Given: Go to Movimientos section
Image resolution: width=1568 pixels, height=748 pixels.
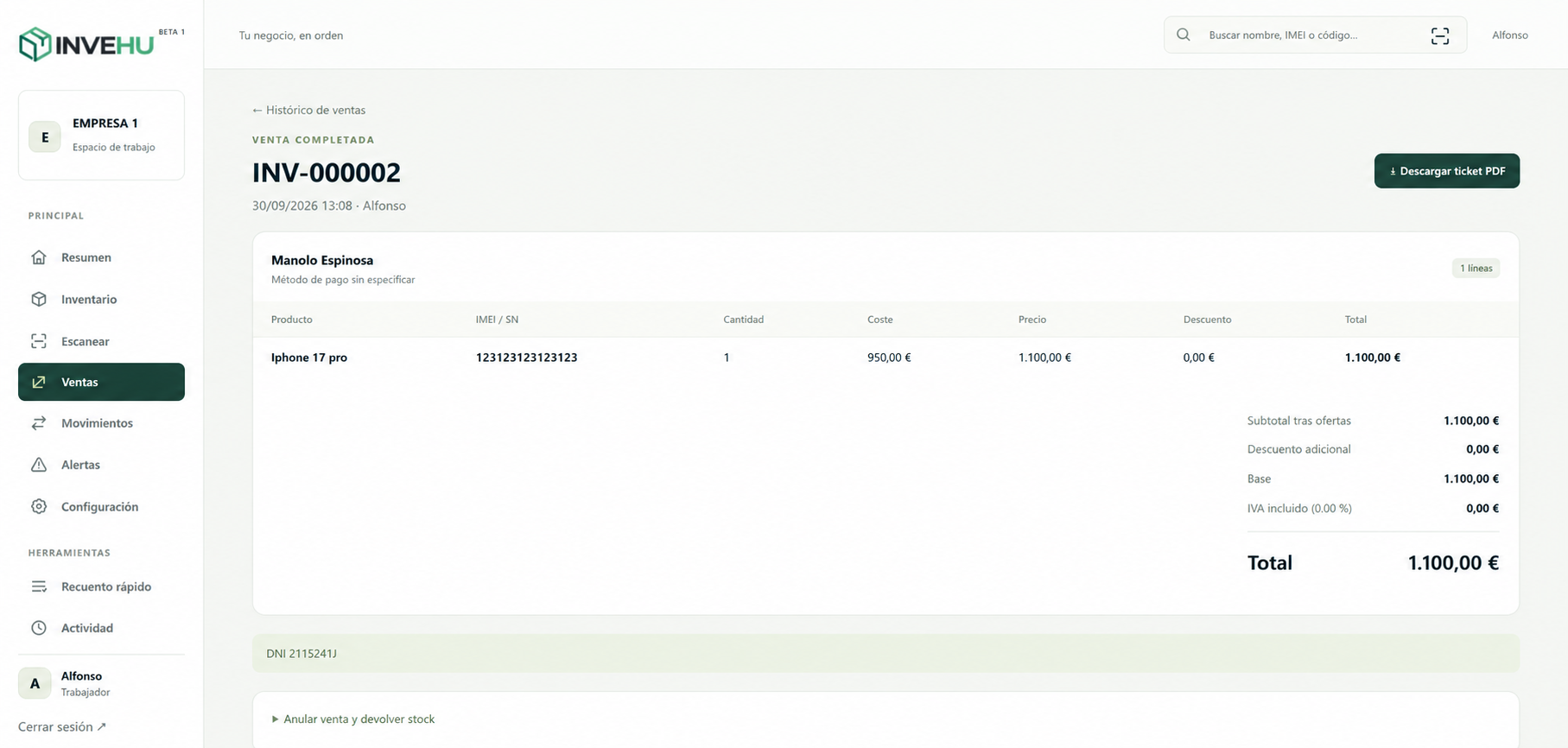Looking at the screenshot, I should point(101,423).
